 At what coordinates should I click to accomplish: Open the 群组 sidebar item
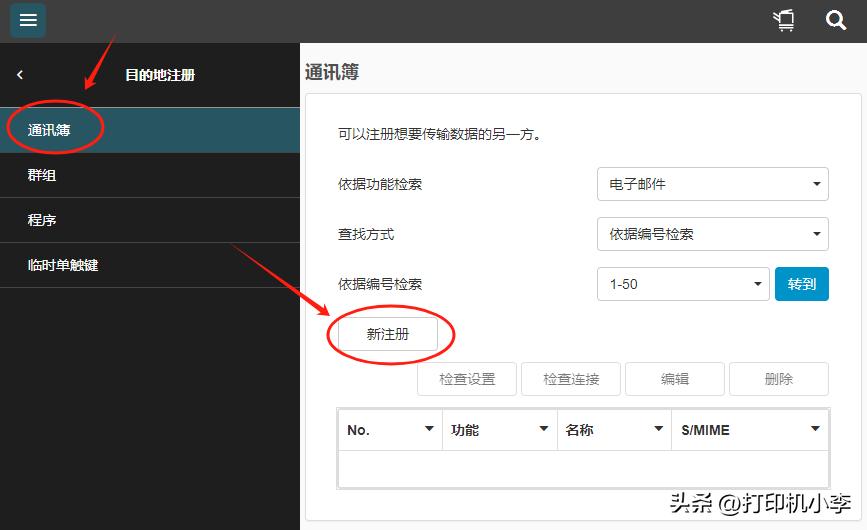(x=150, y=175)
